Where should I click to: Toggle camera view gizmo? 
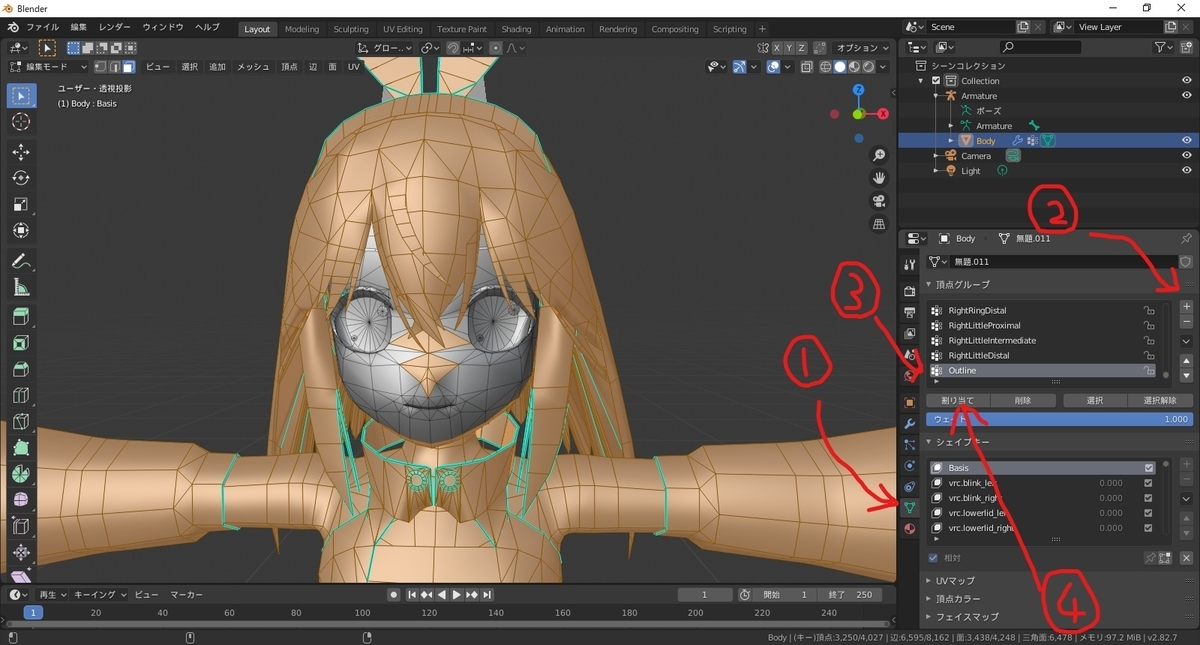click(x=879, y=201)
